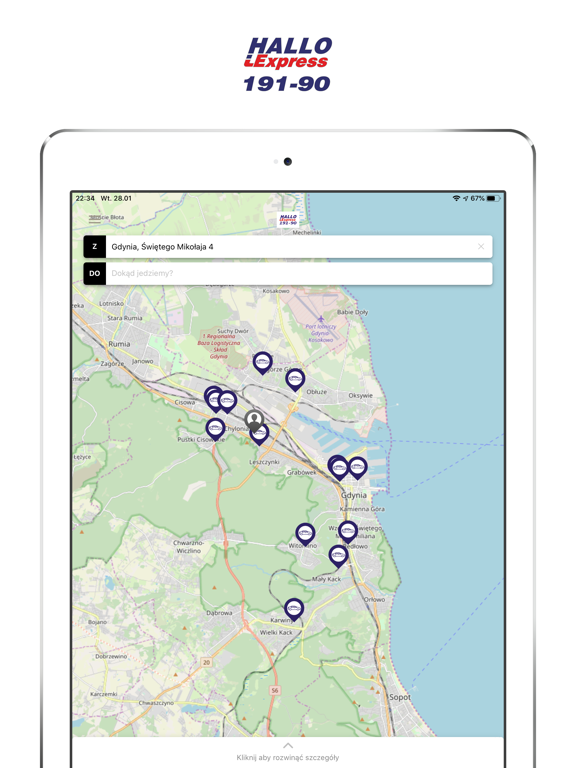Select taxi marker near Suchy Dwór
576x768 pixels.
(263, 363)
